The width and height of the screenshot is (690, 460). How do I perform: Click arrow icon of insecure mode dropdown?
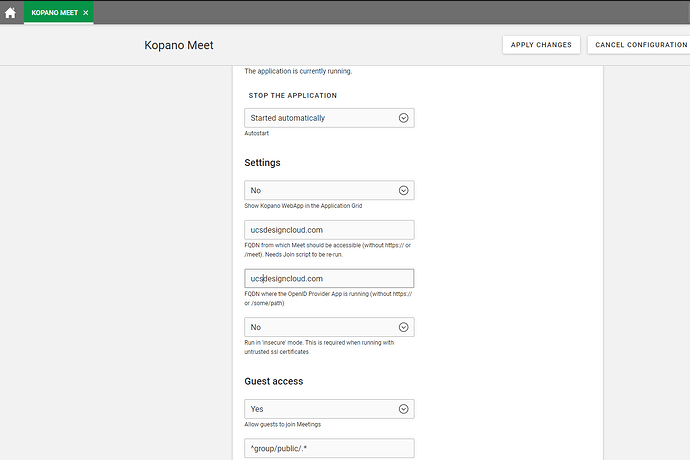pos(404,327)
